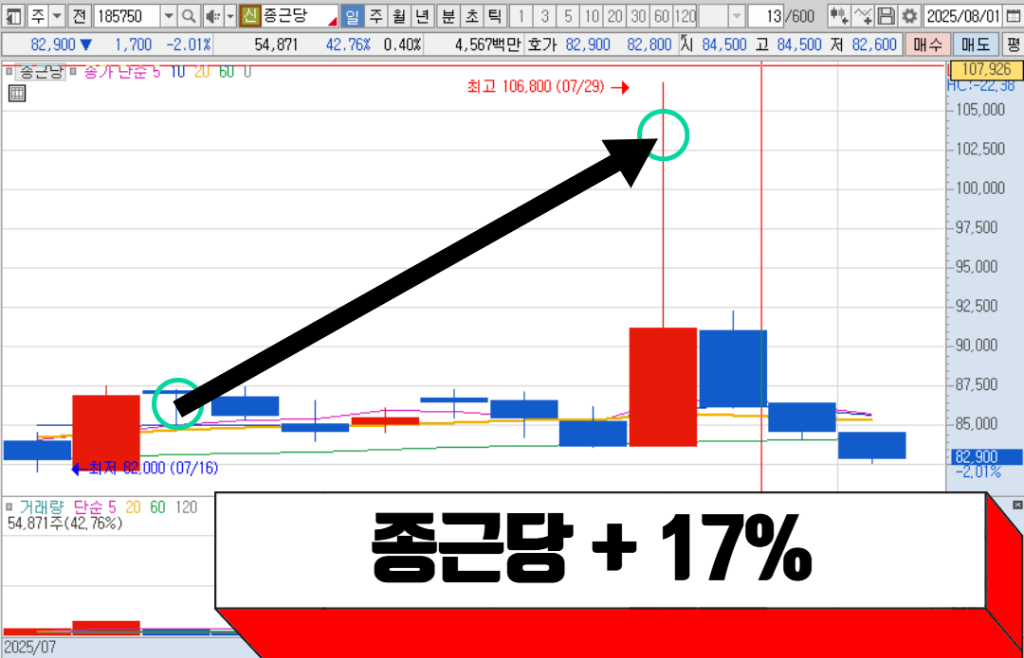Select the 10 interval button
The width and height of the screenshot is (1024, 658).
click(x=592, y=16)
